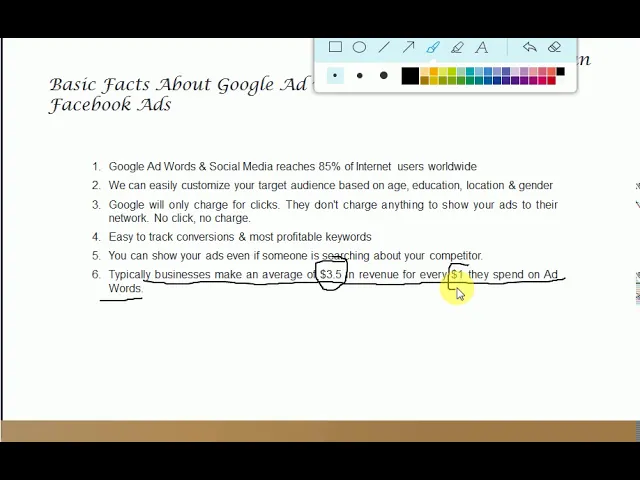The width and height of the screenshot is (640, 480).
Task: Click list item 'Easy to track conversions & most profitable keywords'
Action: point(240,237)
